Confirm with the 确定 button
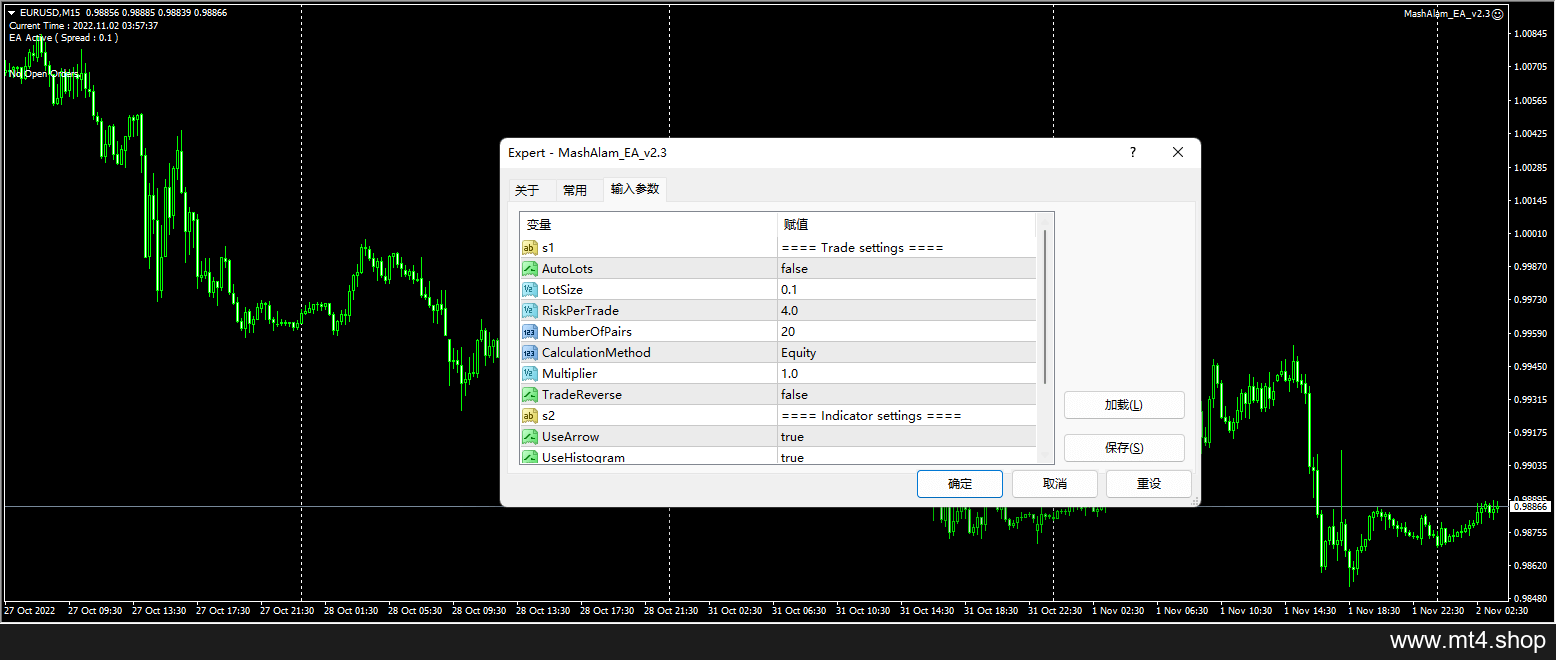1556x660 pixels. (960, 484)
